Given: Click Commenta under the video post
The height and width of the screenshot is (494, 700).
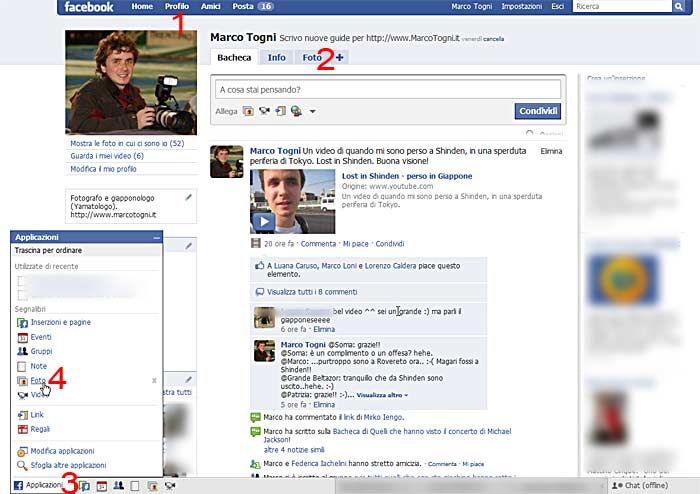Looking at the screenshot, I should [318, 244].
